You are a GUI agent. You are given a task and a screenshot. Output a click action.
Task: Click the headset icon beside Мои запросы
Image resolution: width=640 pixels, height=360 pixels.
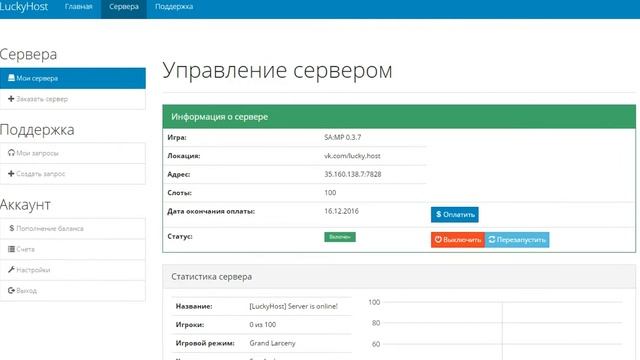11,153
